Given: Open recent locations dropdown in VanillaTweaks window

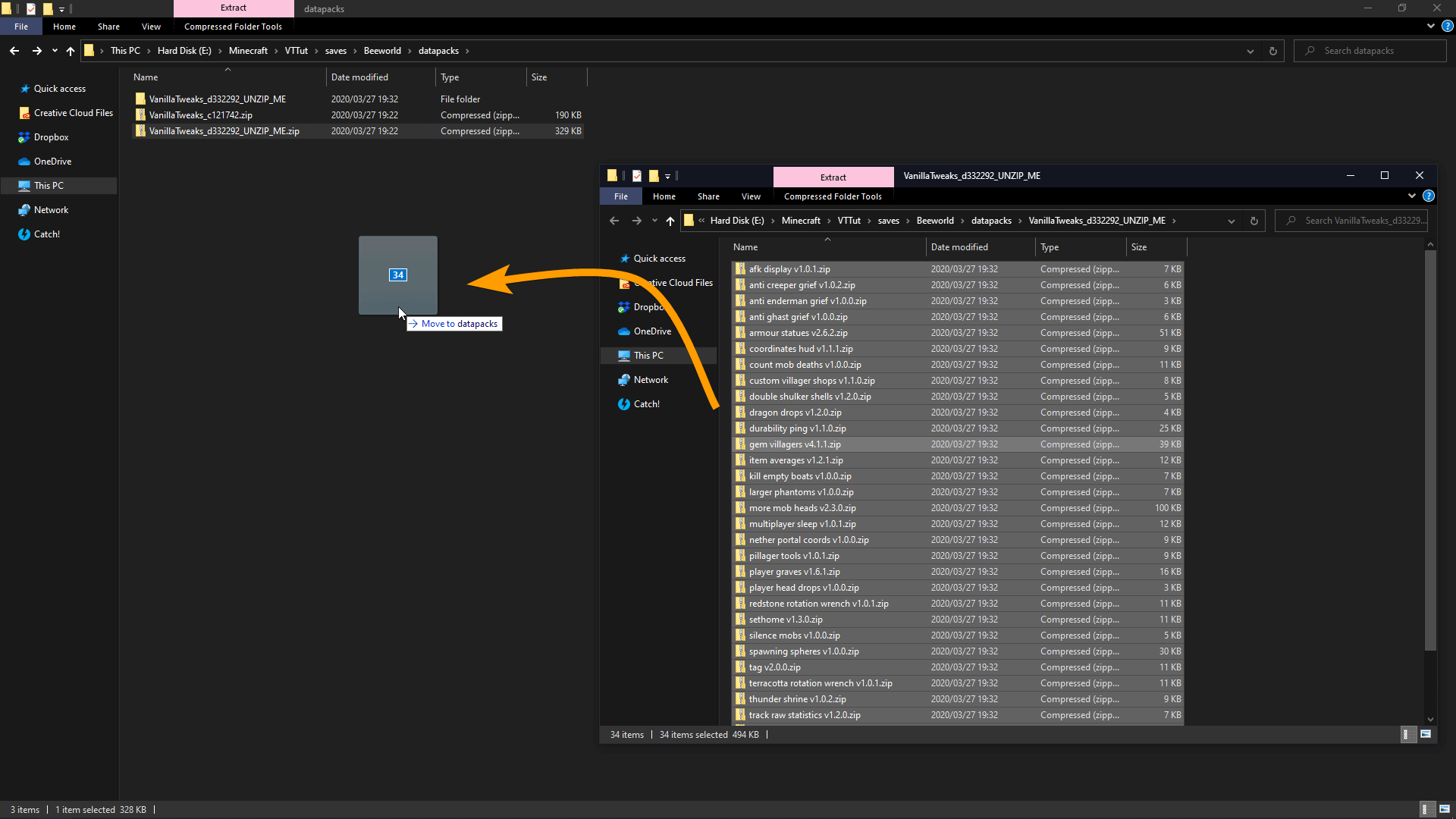Looking at the screenshot, I should click(x=654, y=221).
